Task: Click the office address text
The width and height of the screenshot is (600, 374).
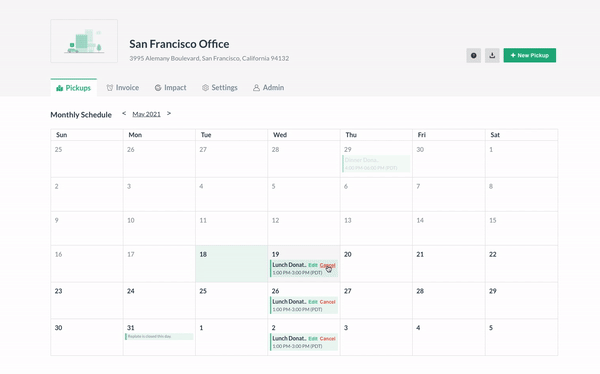Action: (209, 58)
